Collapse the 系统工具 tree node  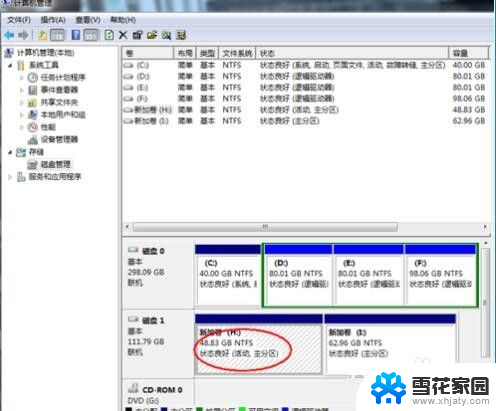(x=10, y=65)
